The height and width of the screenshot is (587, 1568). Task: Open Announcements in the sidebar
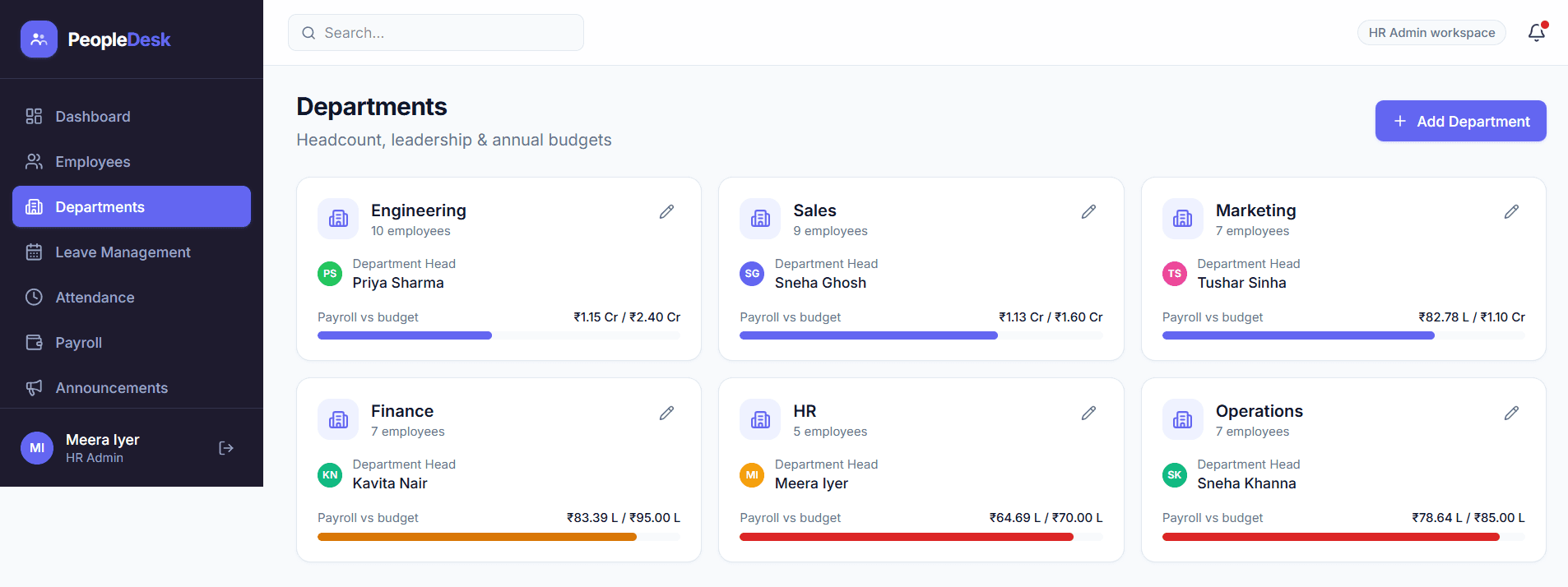click(132, 388)
